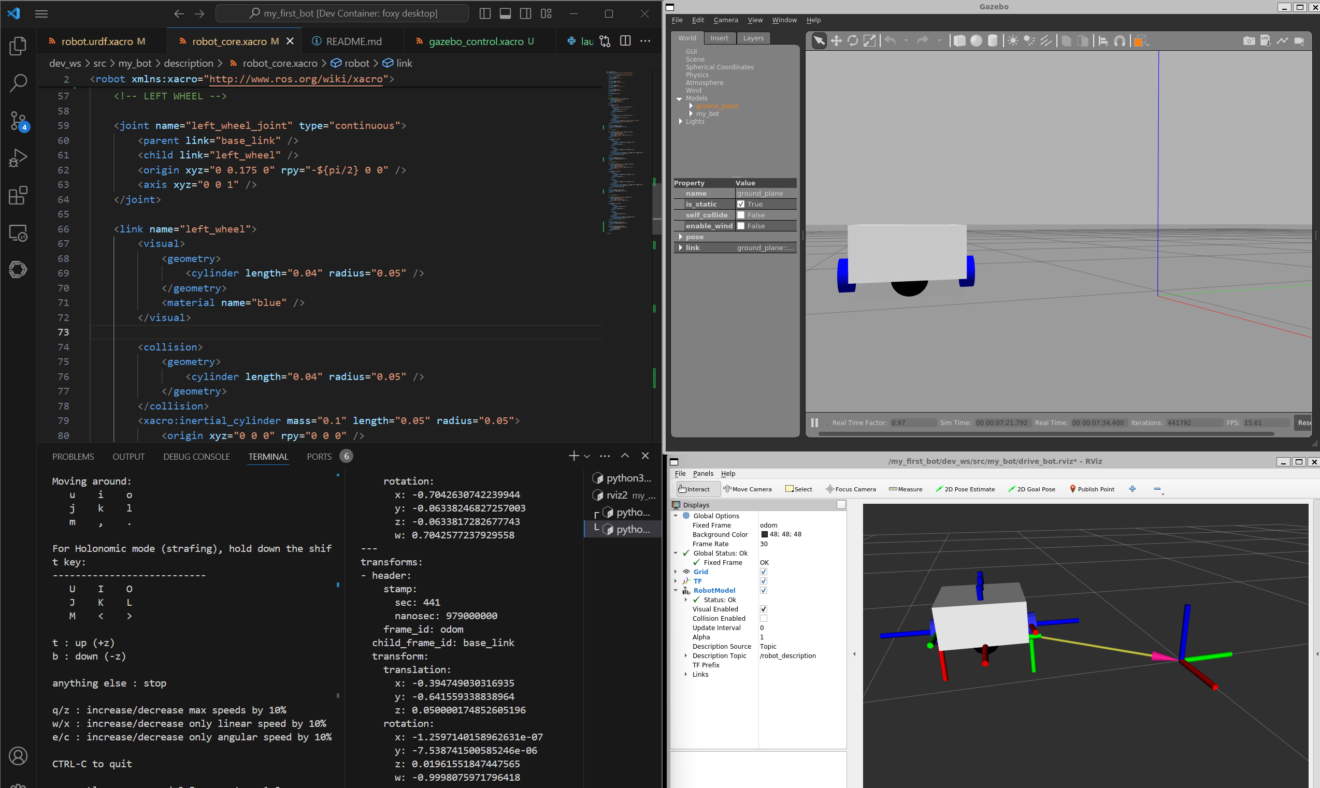
Task: Open the Panels menu in RViz
Action: (706, 475)
